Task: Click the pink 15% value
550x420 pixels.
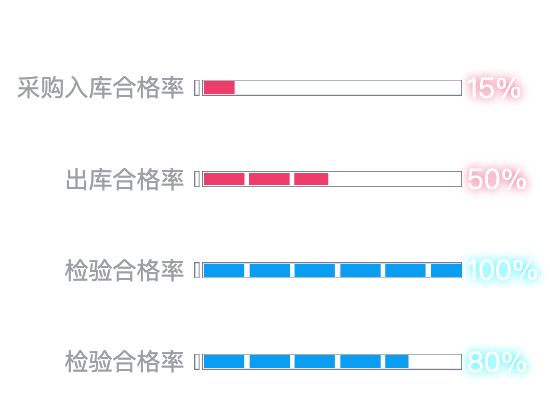Action: (494, 88)
